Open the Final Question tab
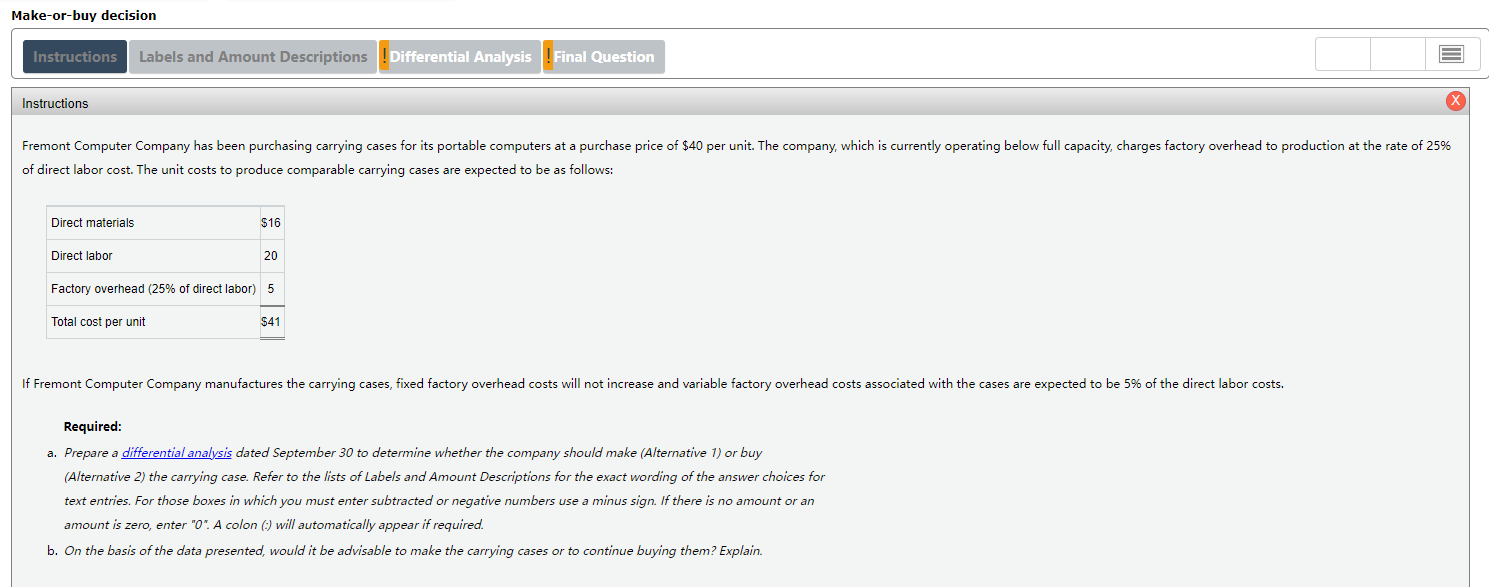This screenshot has width=1489, height=587. (x=605, y=56)
